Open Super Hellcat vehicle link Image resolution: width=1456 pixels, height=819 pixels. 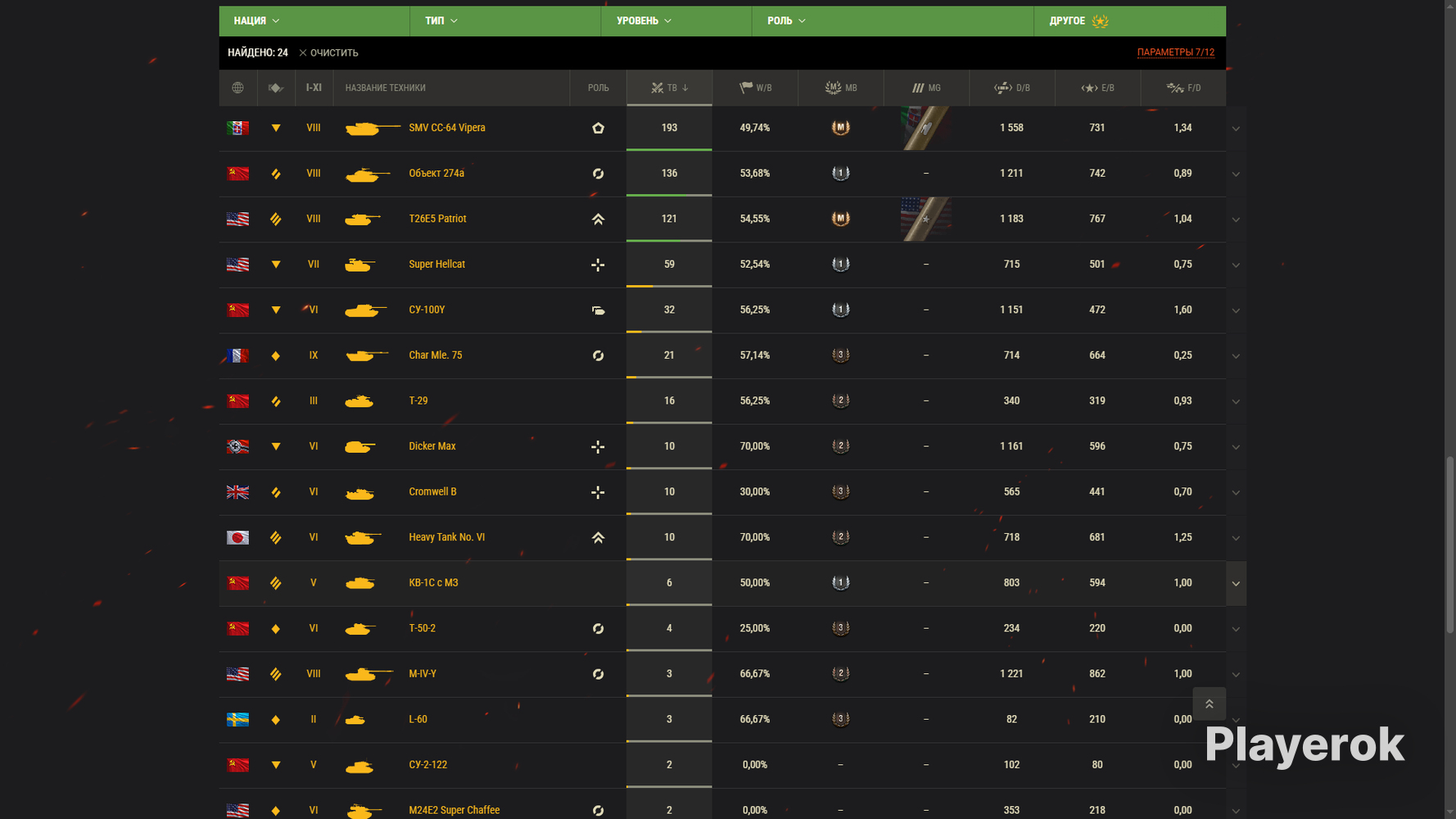436,265
